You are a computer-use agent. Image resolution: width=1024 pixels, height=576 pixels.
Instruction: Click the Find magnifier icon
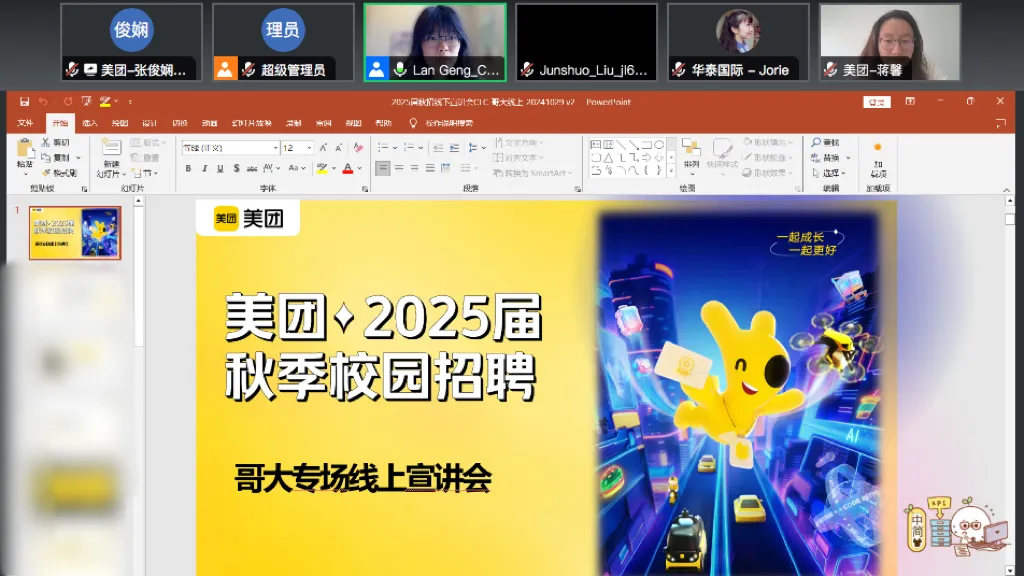(816, 142)
